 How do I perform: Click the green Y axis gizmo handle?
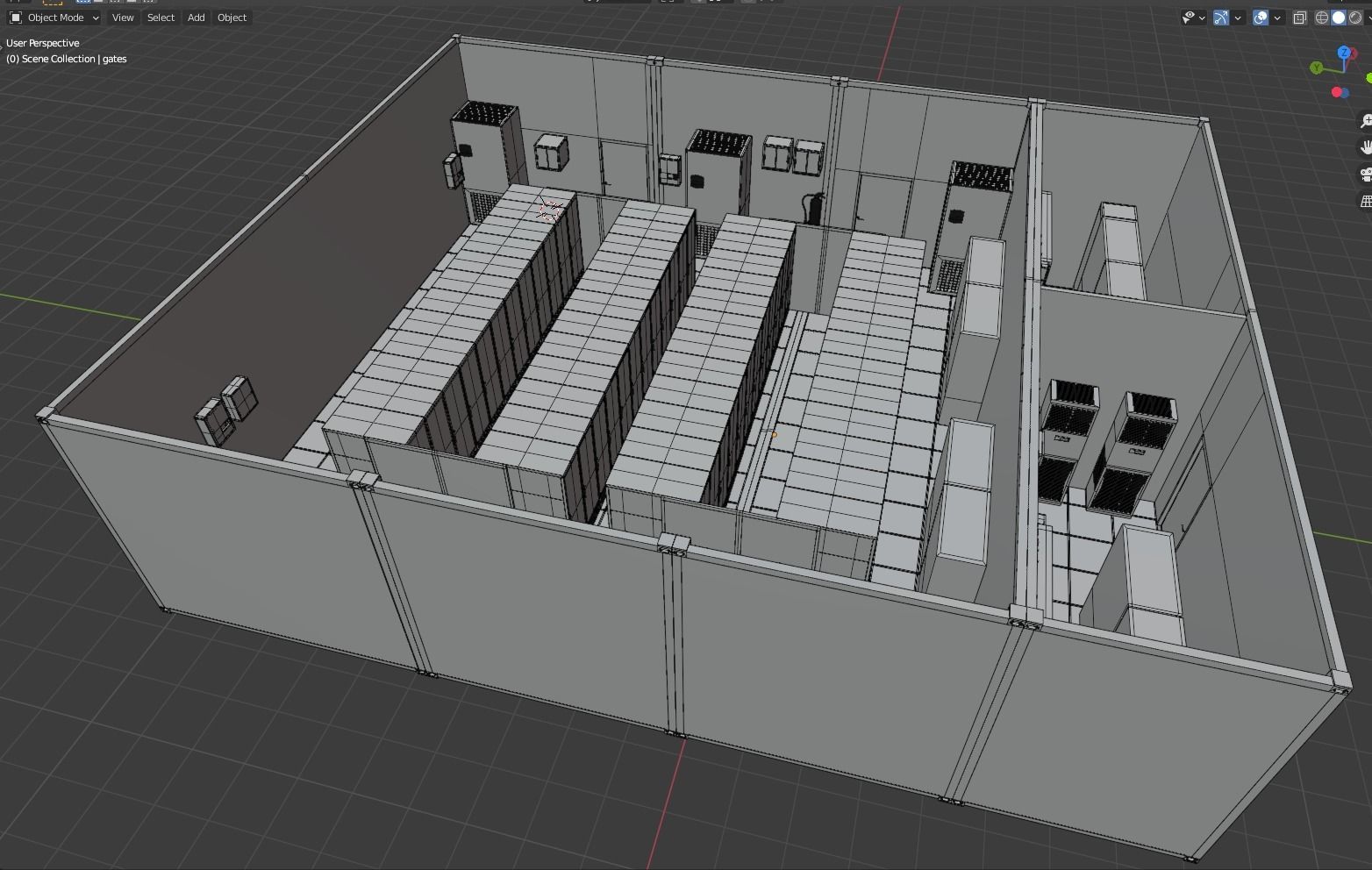pyautogui.click(x=1317, y=68)
